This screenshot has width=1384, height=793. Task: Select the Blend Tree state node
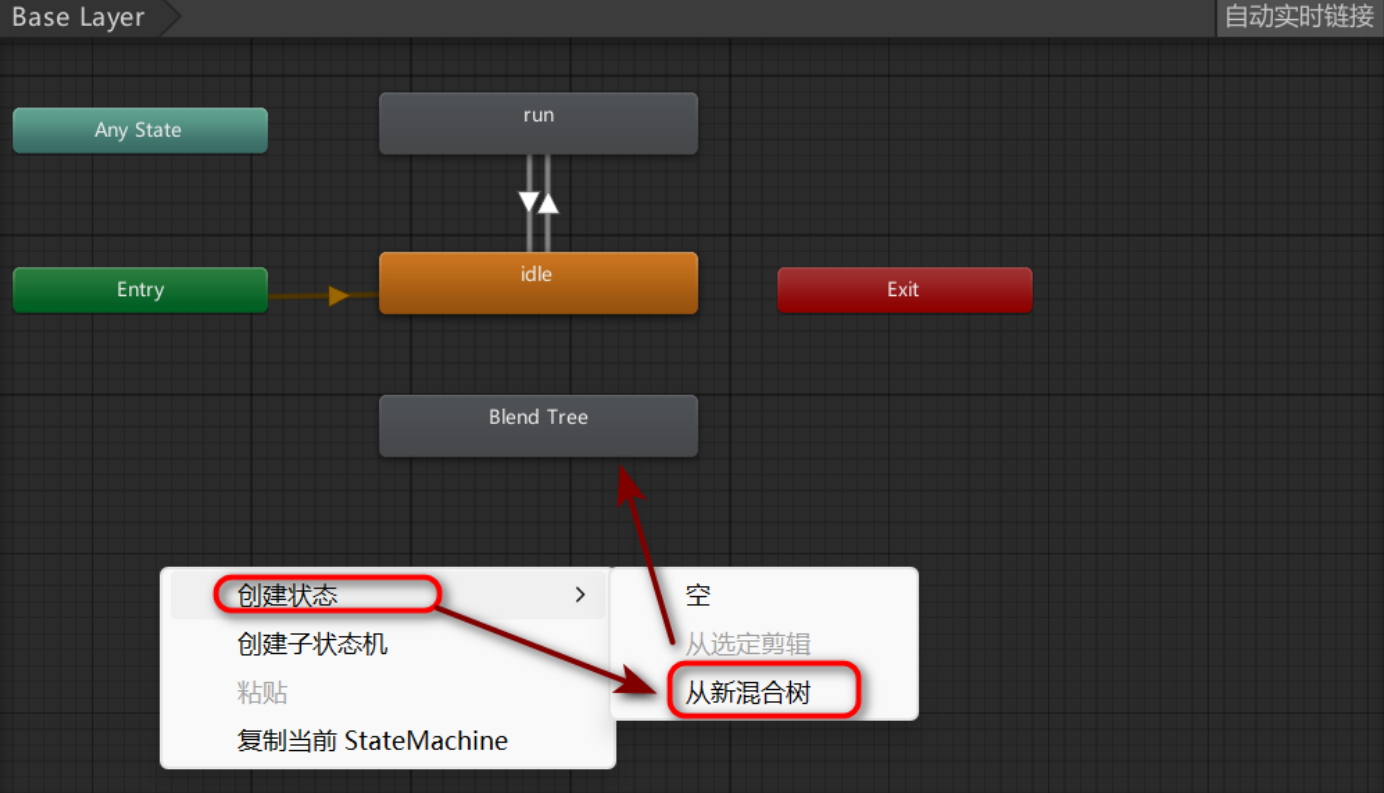click(538, 425)
